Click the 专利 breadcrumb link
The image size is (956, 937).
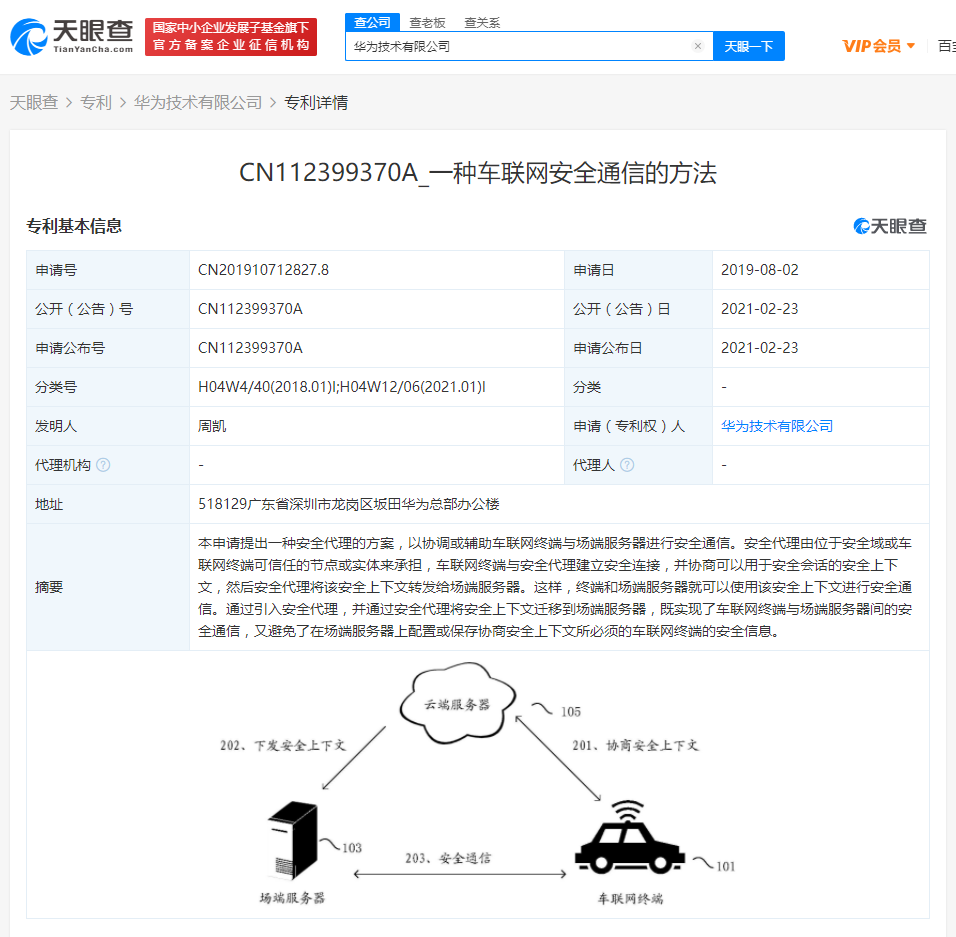(96, 101)
